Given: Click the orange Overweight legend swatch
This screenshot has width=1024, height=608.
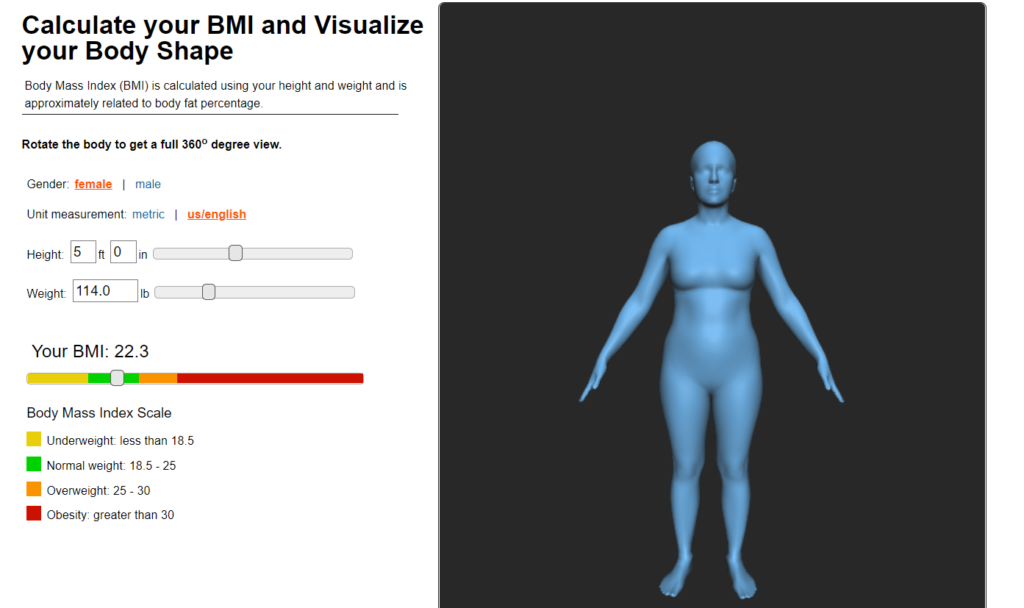Looking at the screenshot, I should [34, 489].
